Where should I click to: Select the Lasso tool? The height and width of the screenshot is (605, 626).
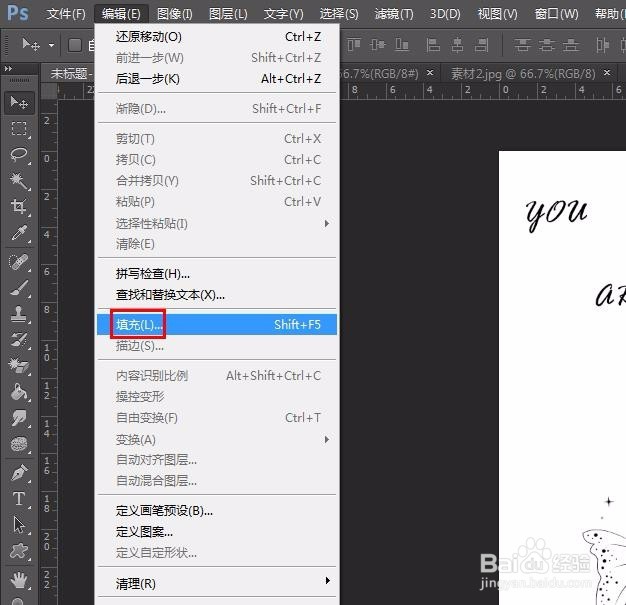coord(19,155)
